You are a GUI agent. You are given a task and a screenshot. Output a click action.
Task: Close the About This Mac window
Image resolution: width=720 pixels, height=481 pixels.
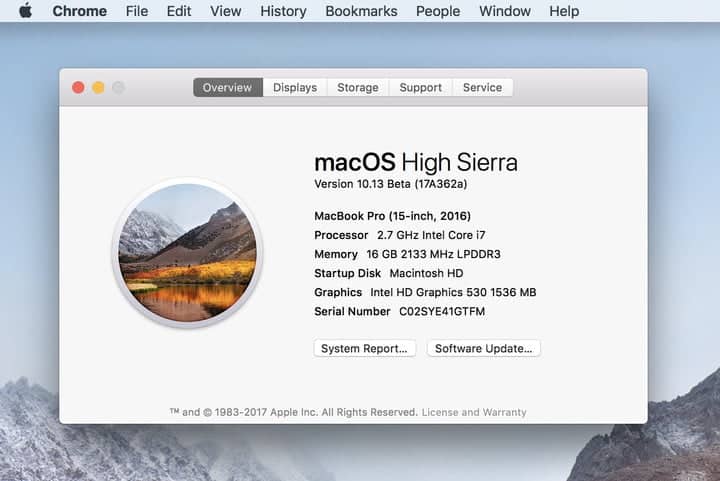tap(79, 87)
